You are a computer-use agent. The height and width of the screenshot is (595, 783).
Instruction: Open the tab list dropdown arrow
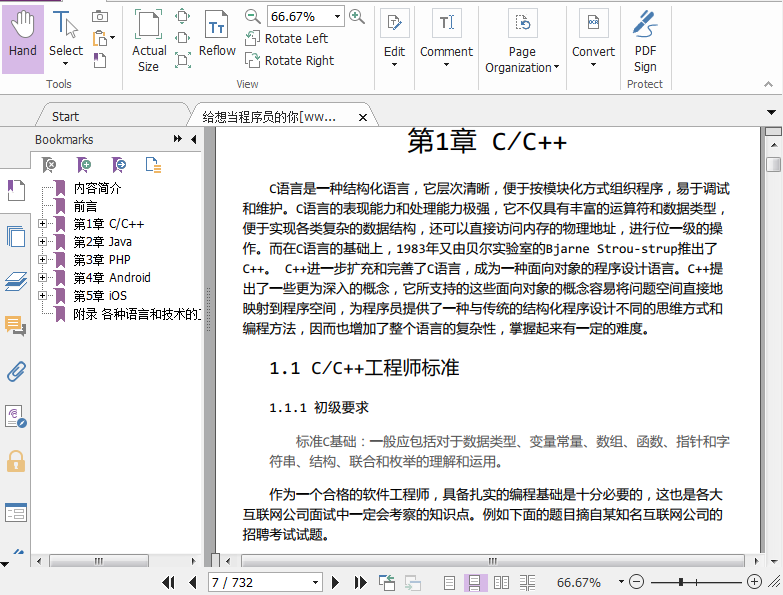(x=771, y=113)
